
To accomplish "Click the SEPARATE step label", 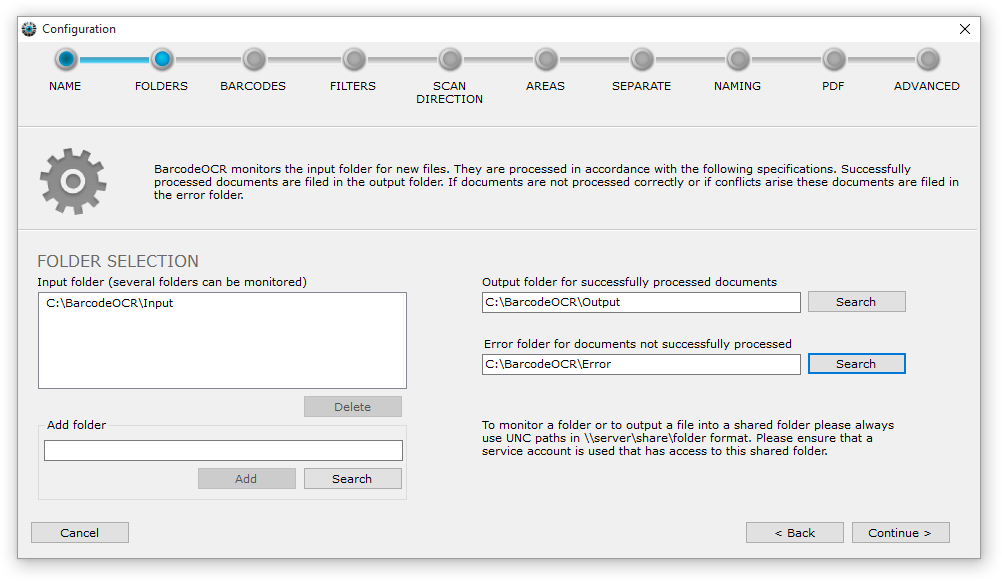I will (x=642, y=86).
